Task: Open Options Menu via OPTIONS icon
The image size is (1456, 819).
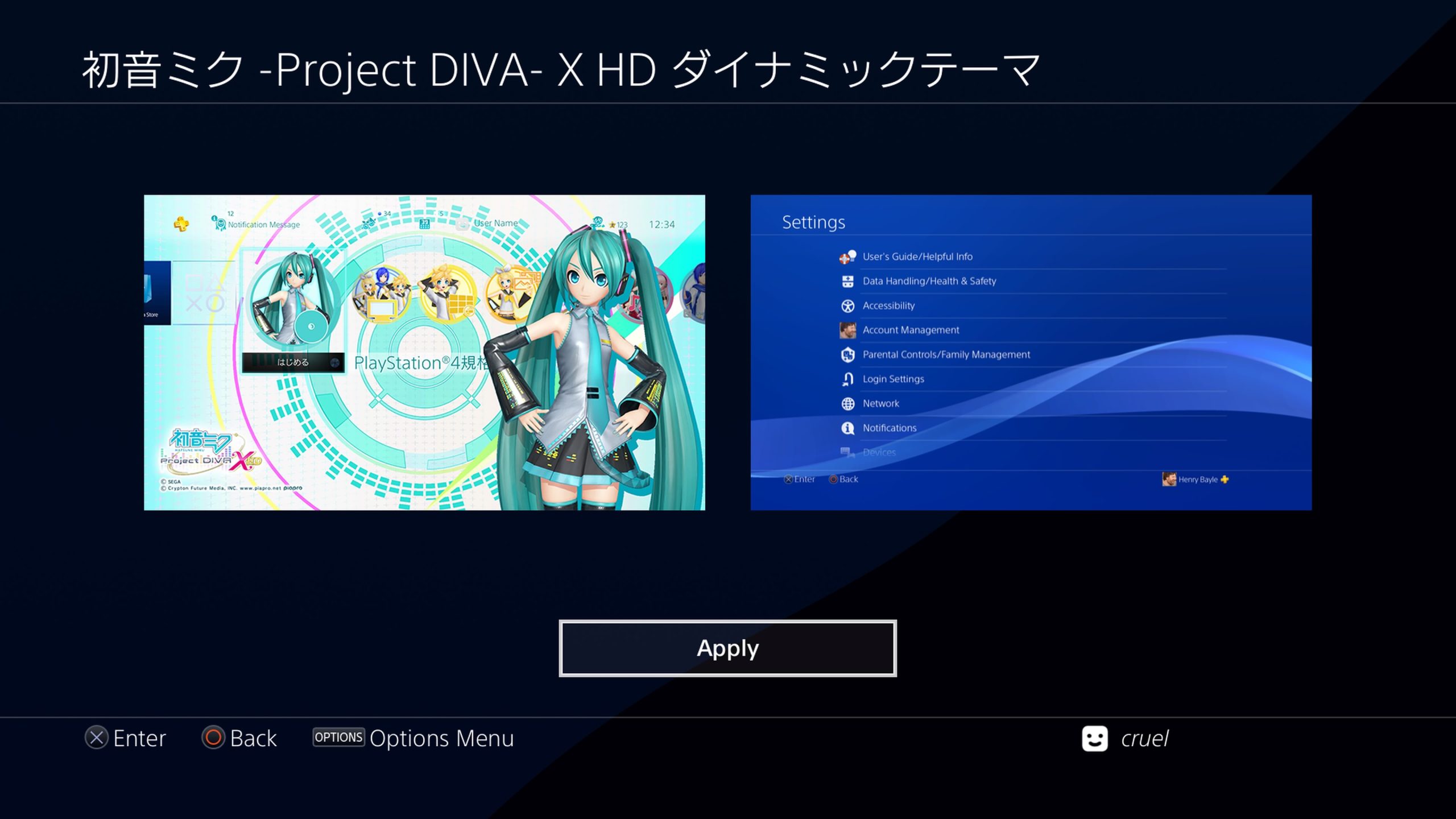Action: pos(338,737)
